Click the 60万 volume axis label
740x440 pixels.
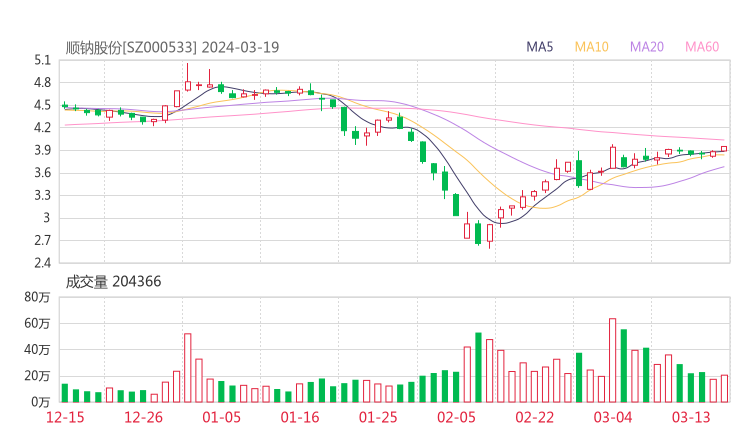tap(37, 323)
